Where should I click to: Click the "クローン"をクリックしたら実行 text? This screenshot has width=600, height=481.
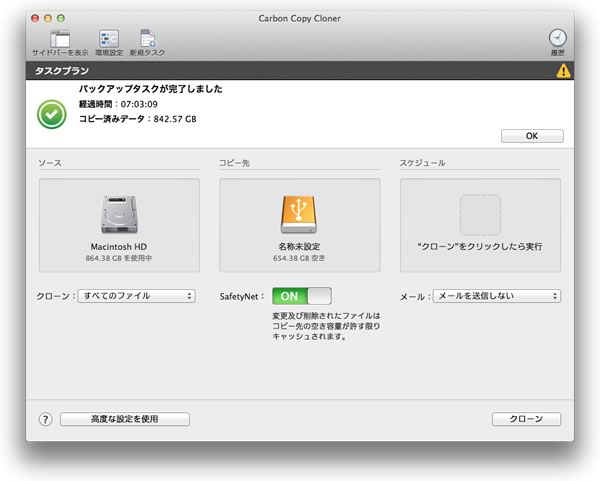tap(480, 246)
